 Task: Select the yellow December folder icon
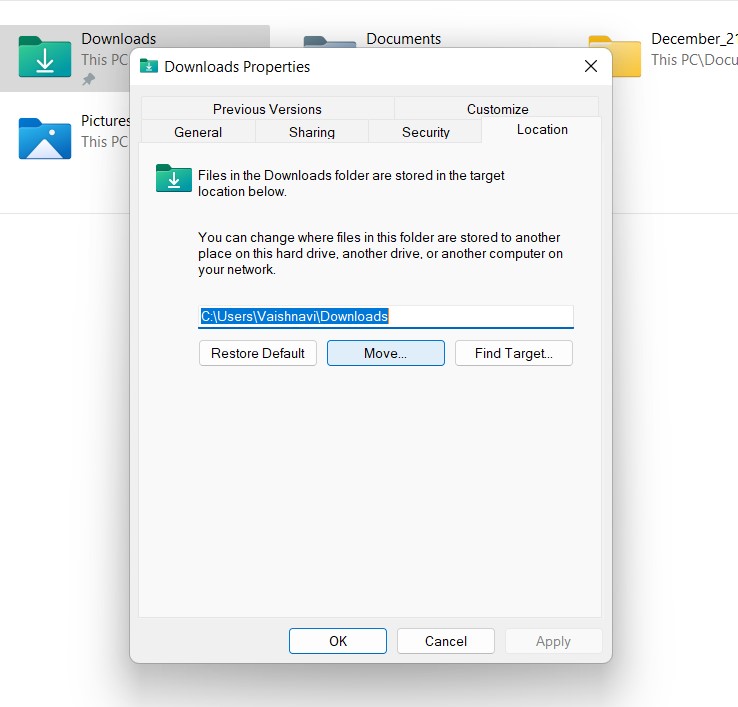click(x=614, y=56)
